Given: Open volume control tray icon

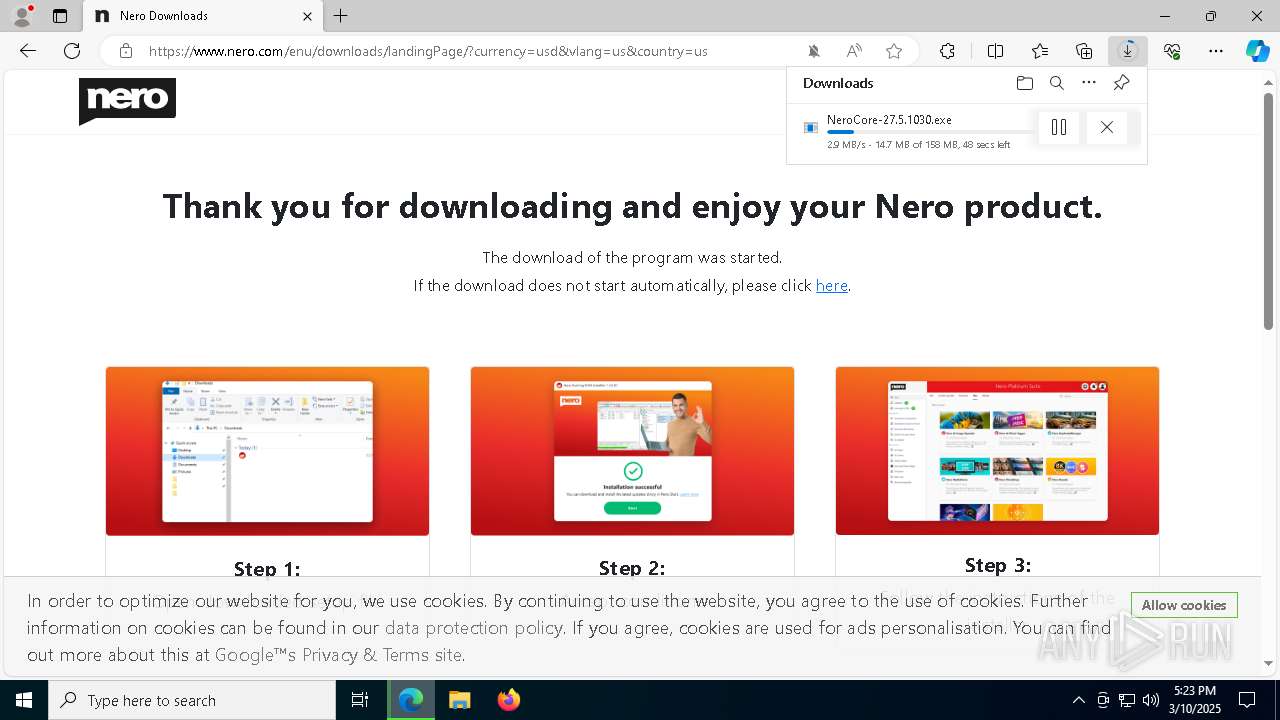Looking at the screenshot, I should 1151,700.
